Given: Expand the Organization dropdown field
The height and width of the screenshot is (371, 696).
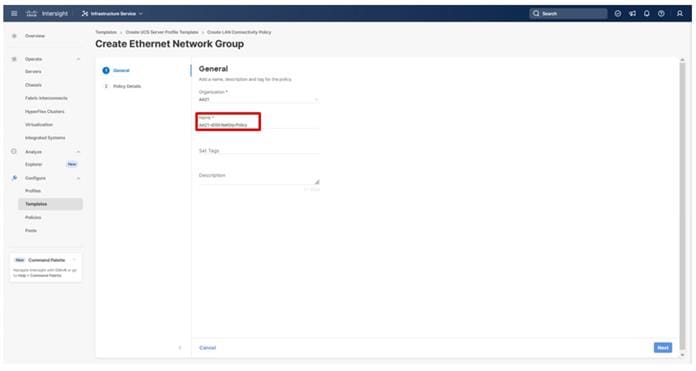Looking at the screenshot, I should coord(258,99).
